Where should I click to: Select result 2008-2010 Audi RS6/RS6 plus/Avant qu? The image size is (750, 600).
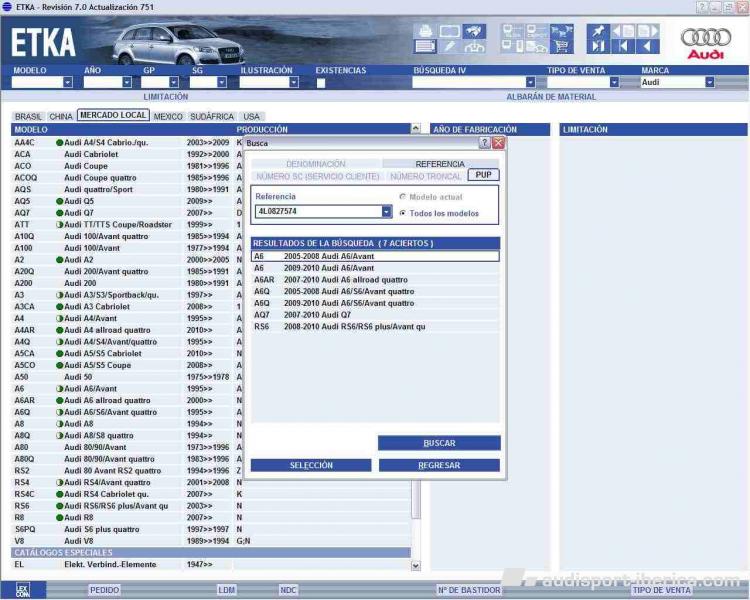click(x=375, y=327)
